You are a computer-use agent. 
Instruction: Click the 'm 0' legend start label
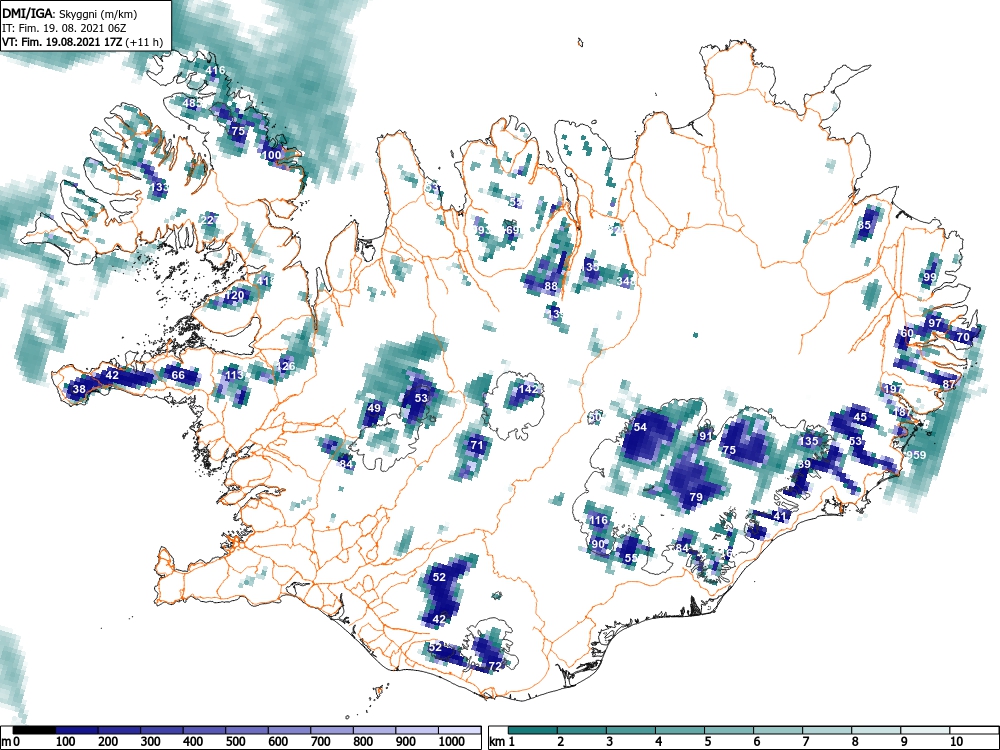[x=11, y=742]
